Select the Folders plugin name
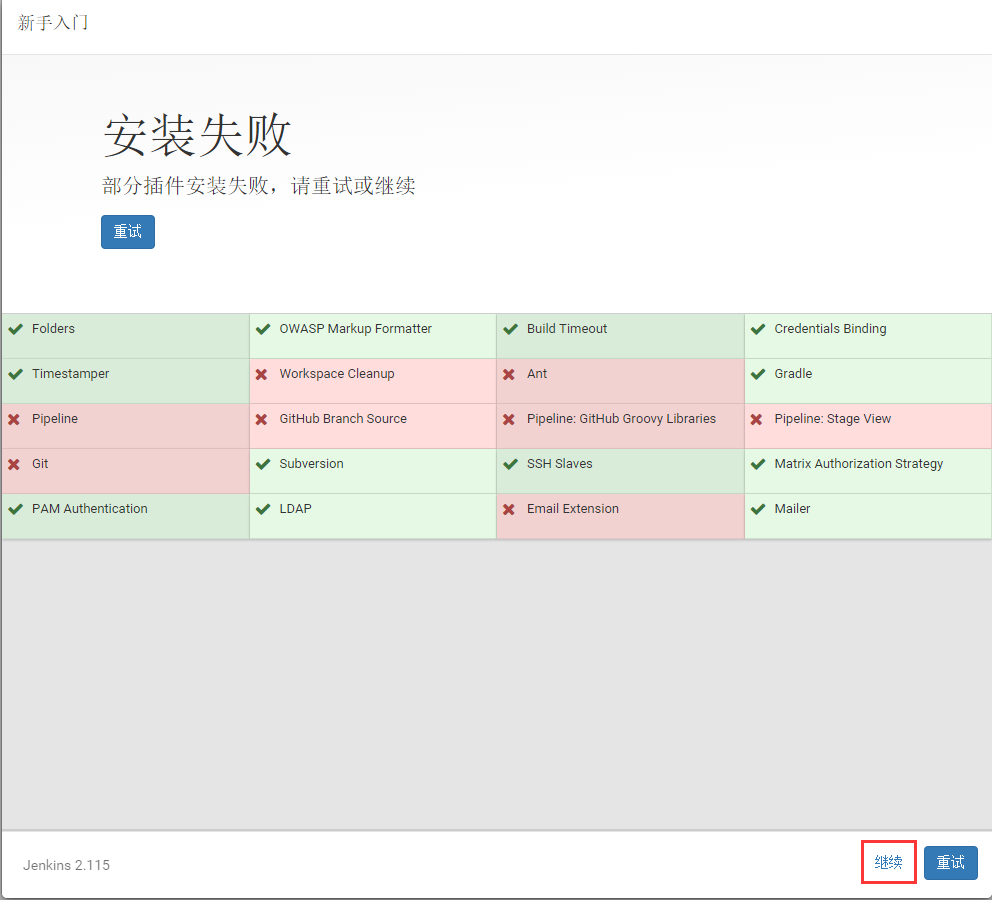Screen dimensions: 992x900 [x=53, y=328]
